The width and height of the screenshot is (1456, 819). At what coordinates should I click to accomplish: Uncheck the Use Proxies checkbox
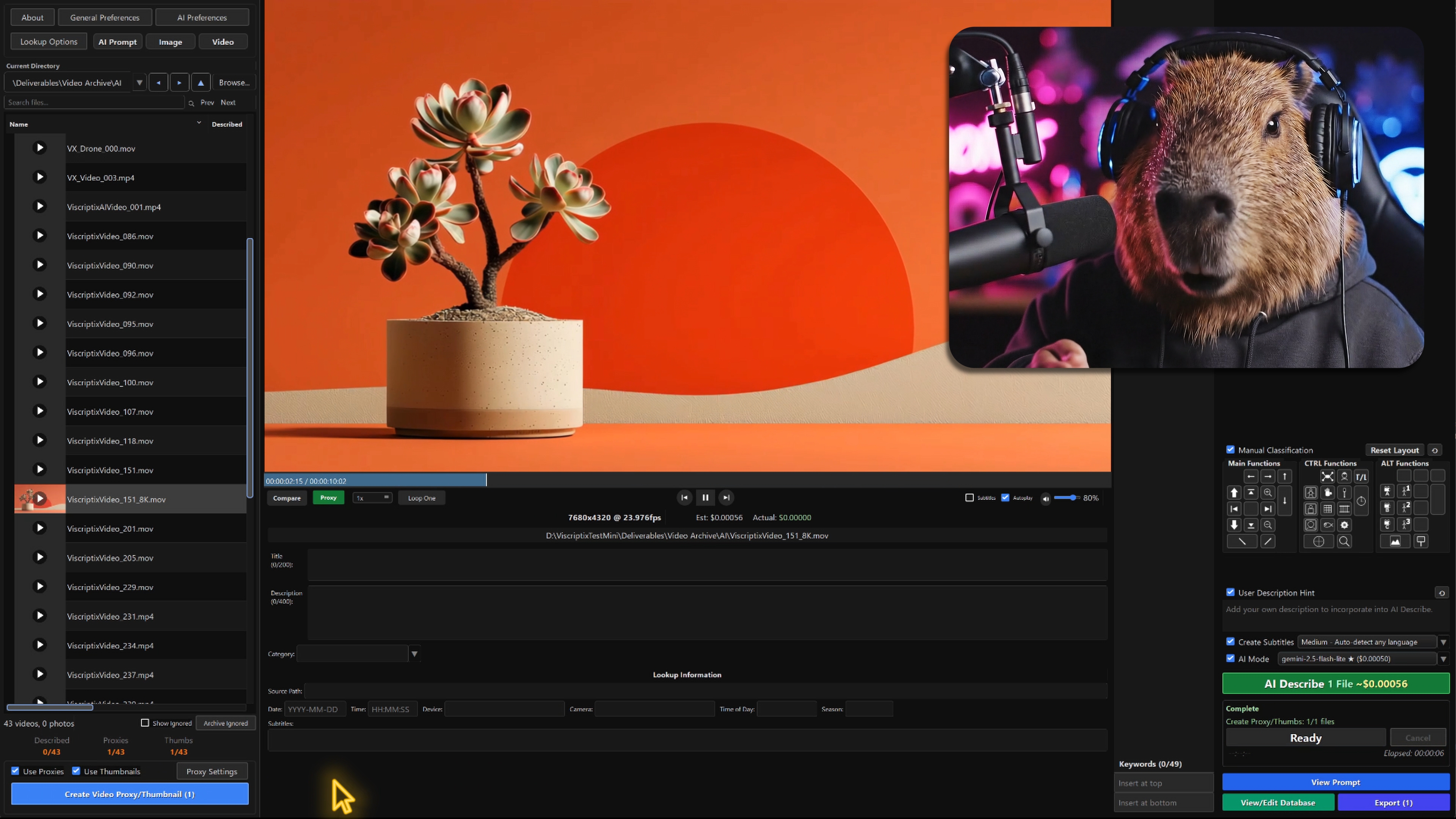point(15,771)
